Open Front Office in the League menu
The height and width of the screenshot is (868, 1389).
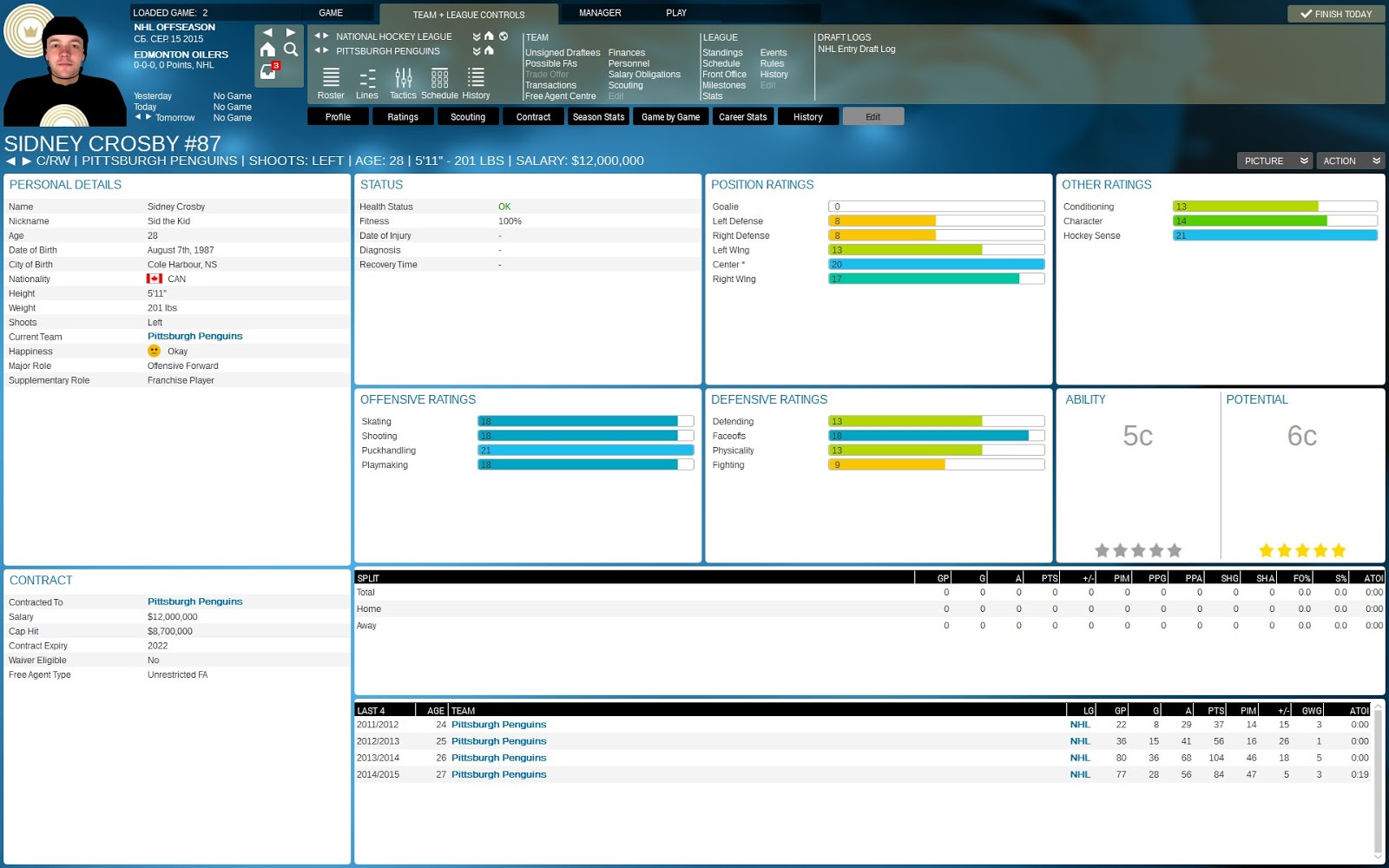[x=724, y=75]
